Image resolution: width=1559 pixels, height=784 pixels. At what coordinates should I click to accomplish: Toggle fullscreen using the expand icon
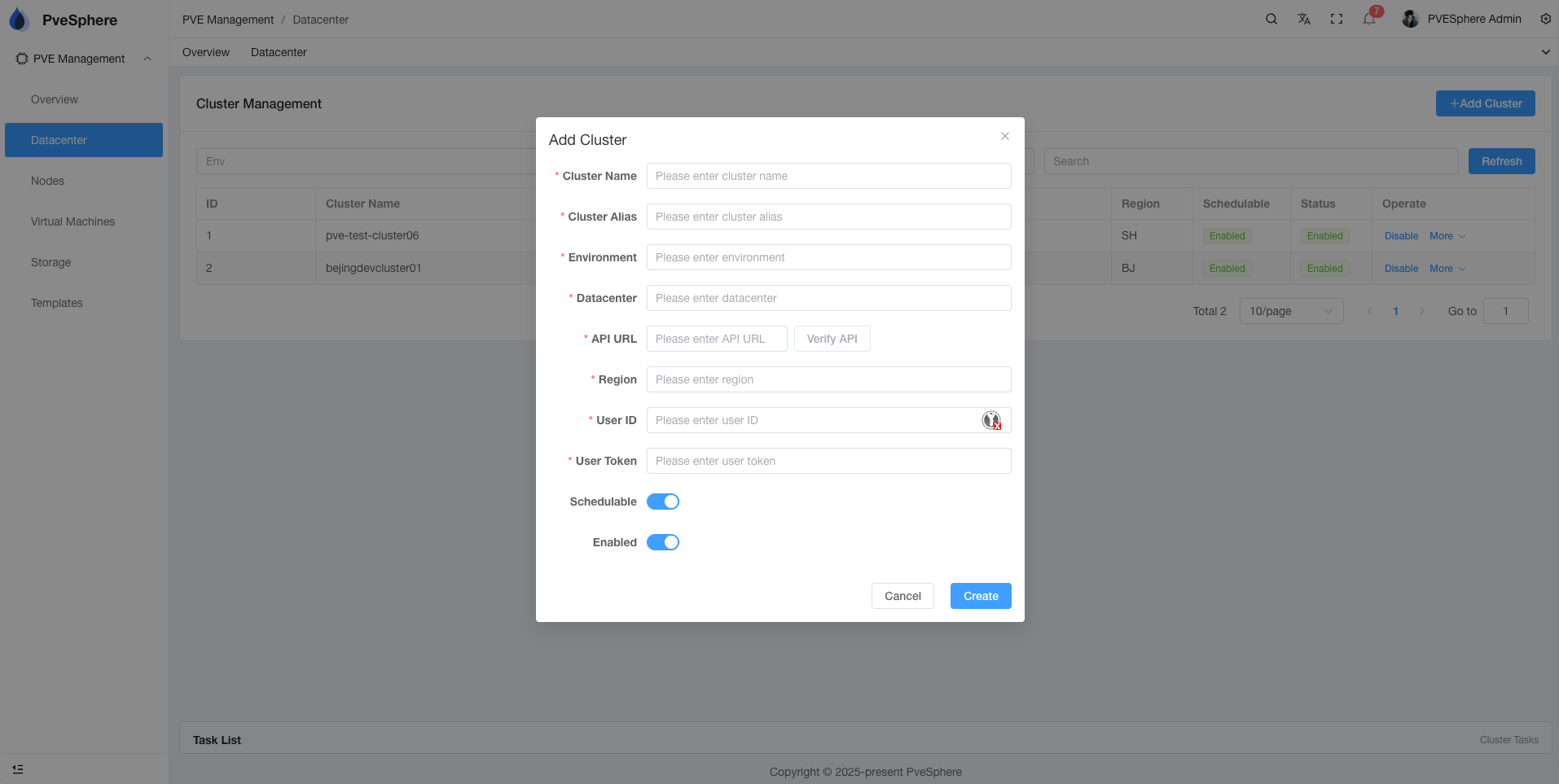1336,18
